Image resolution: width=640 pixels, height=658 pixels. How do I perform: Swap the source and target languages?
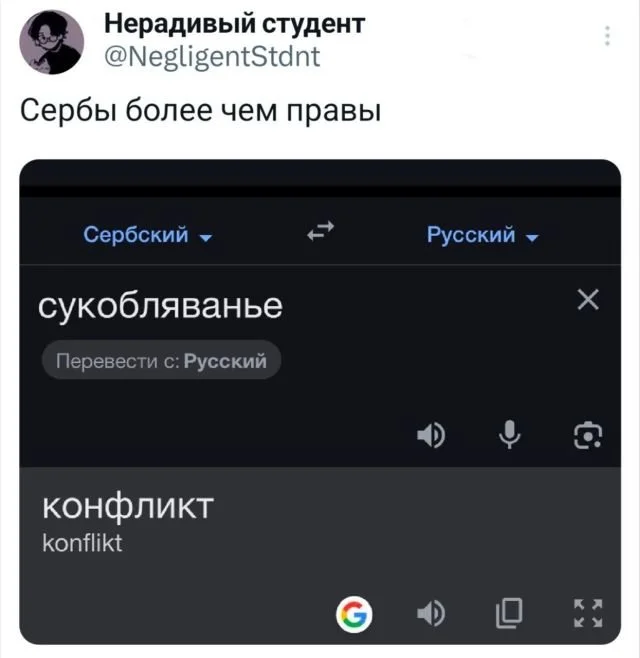click(x=320, y=231)
